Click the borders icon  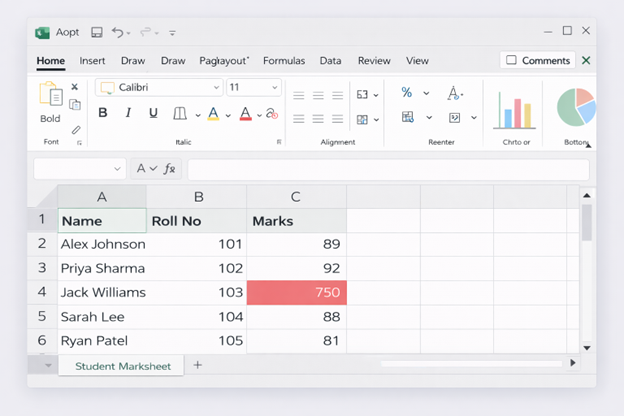tap(179, 113)
